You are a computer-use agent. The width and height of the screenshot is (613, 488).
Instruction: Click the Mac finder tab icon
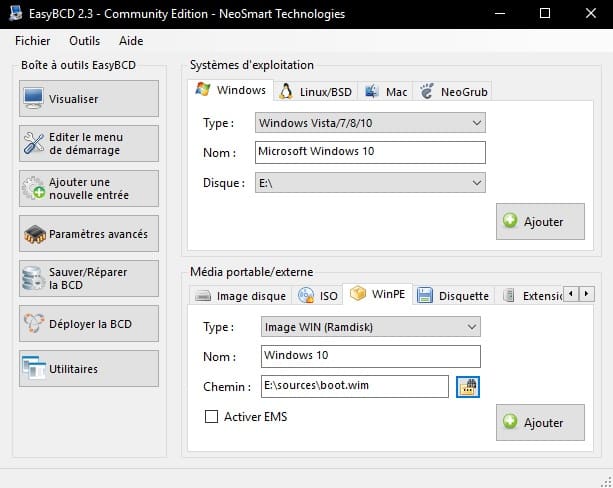point(371,91)
